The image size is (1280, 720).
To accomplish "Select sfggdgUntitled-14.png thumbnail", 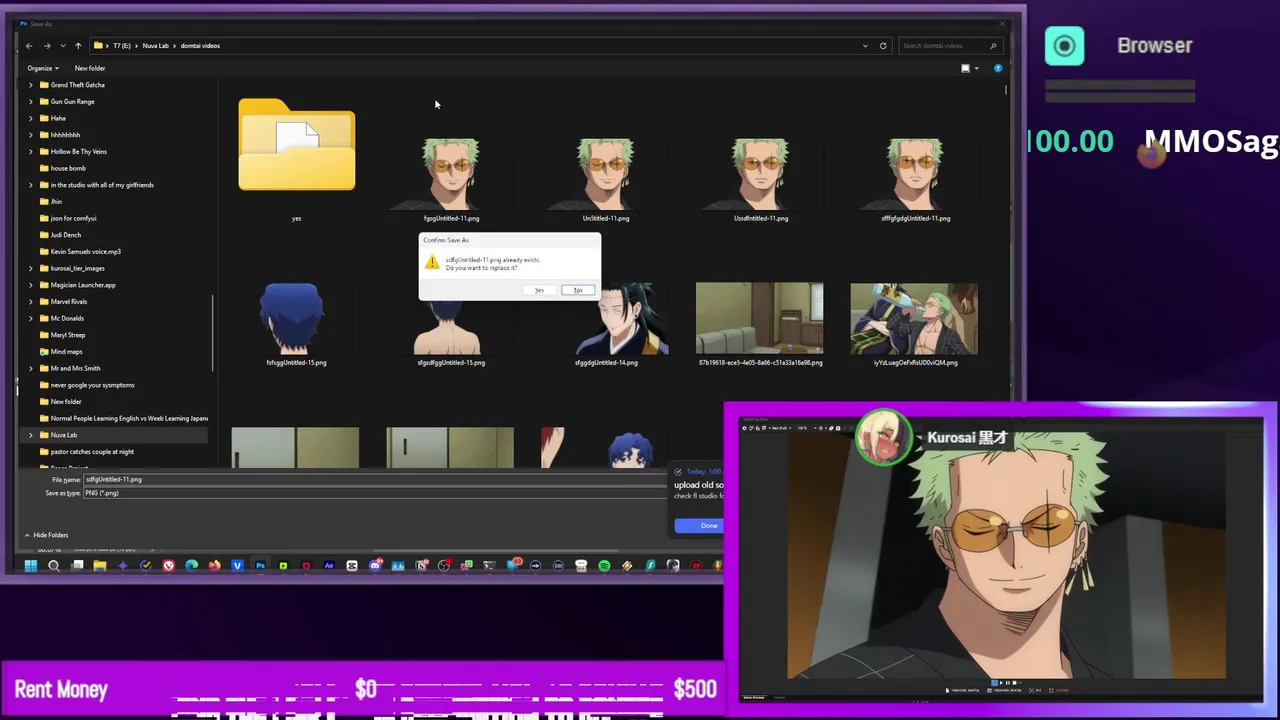I will pyautogui.click(x=606, y=319).
